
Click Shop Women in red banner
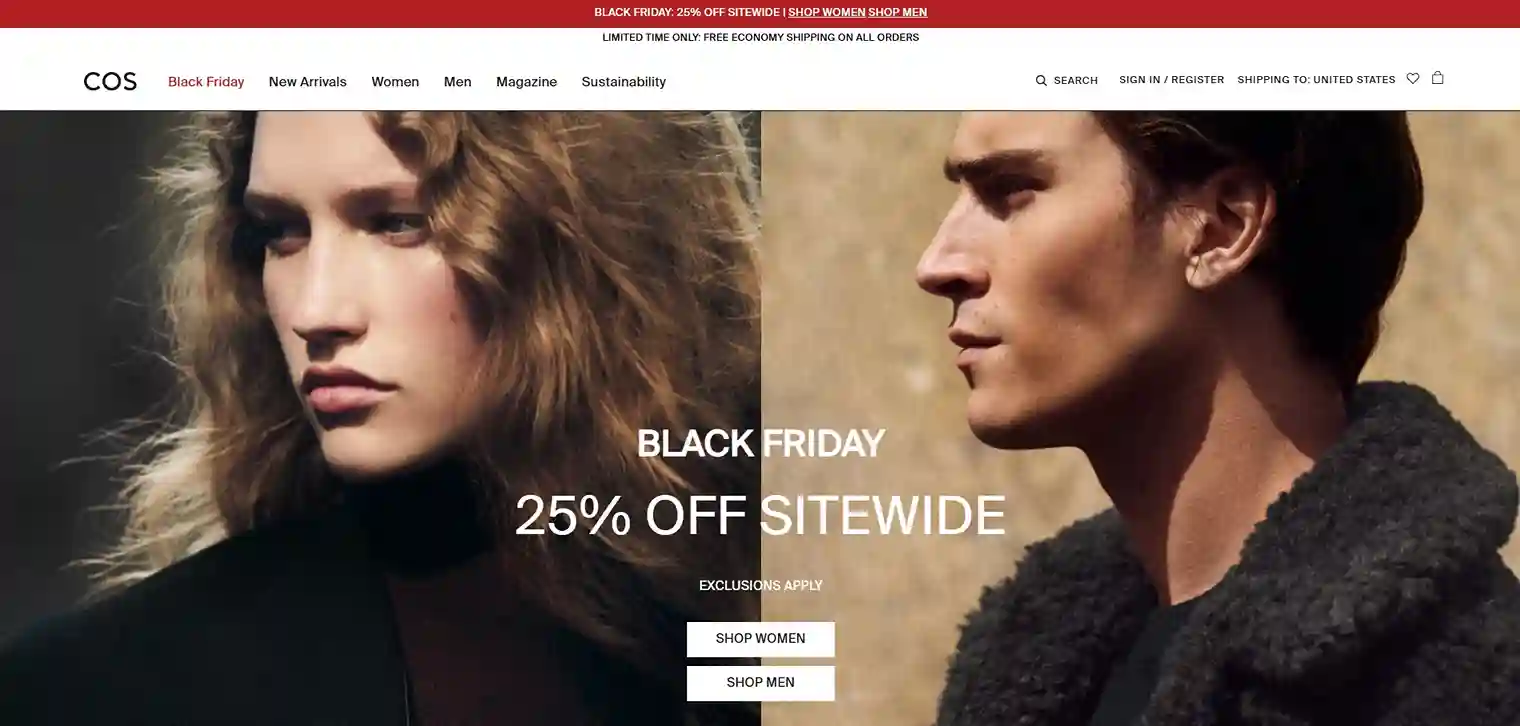[x=827, y=12]
